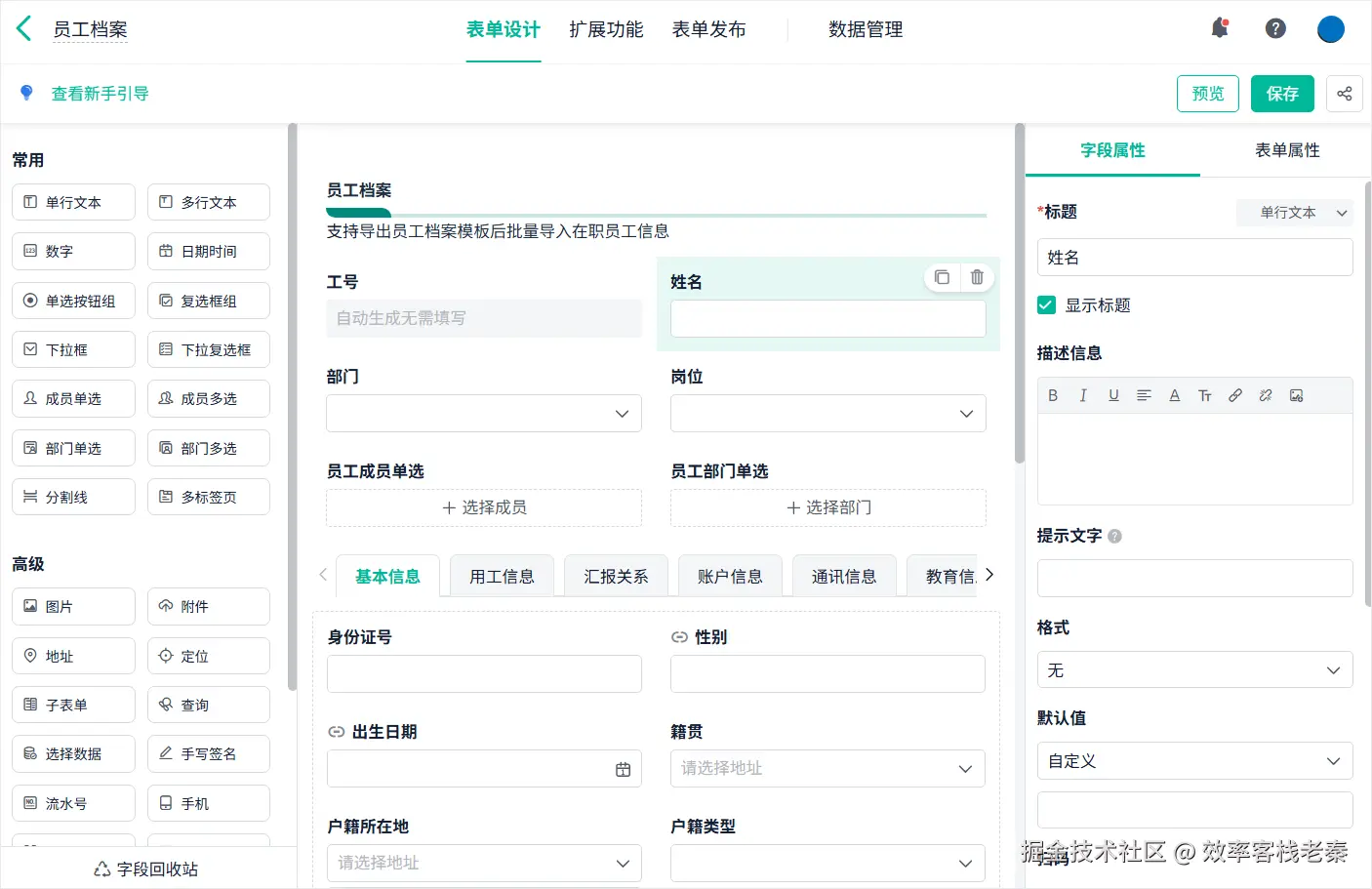Image resolution: width=1372 pixels, height=889 pixels.
Task: Add a 单选按钮组 field
Action: (x=73, y=301)
